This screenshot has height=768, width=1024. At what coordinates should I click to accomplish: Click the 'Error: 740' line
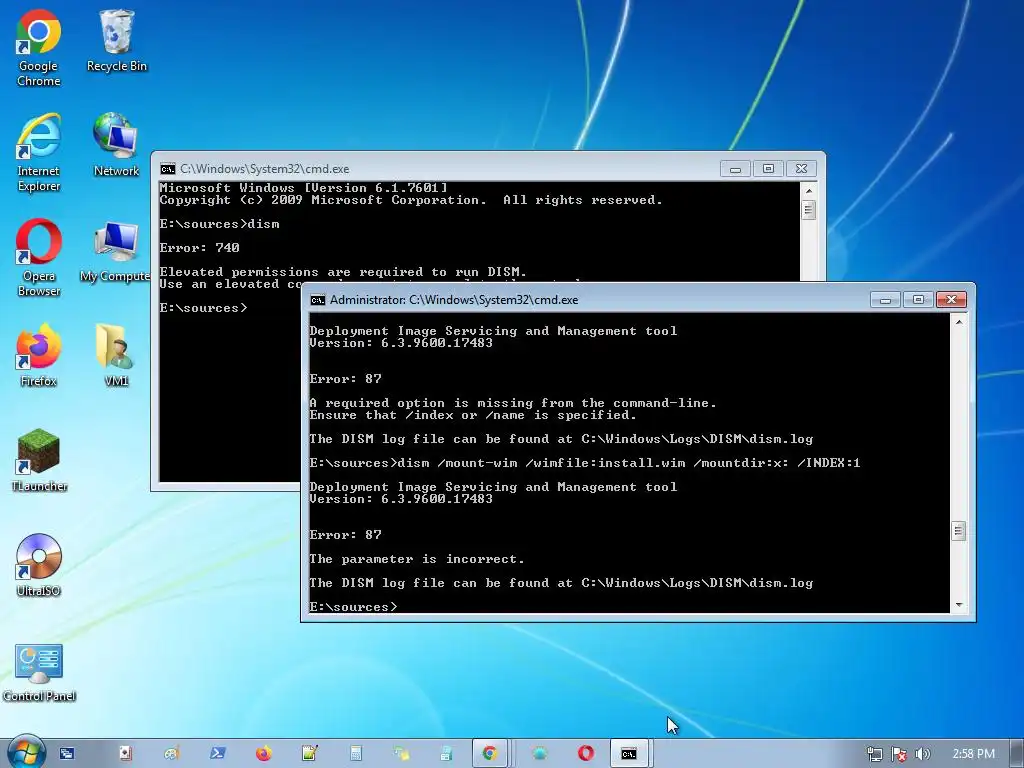199,248
